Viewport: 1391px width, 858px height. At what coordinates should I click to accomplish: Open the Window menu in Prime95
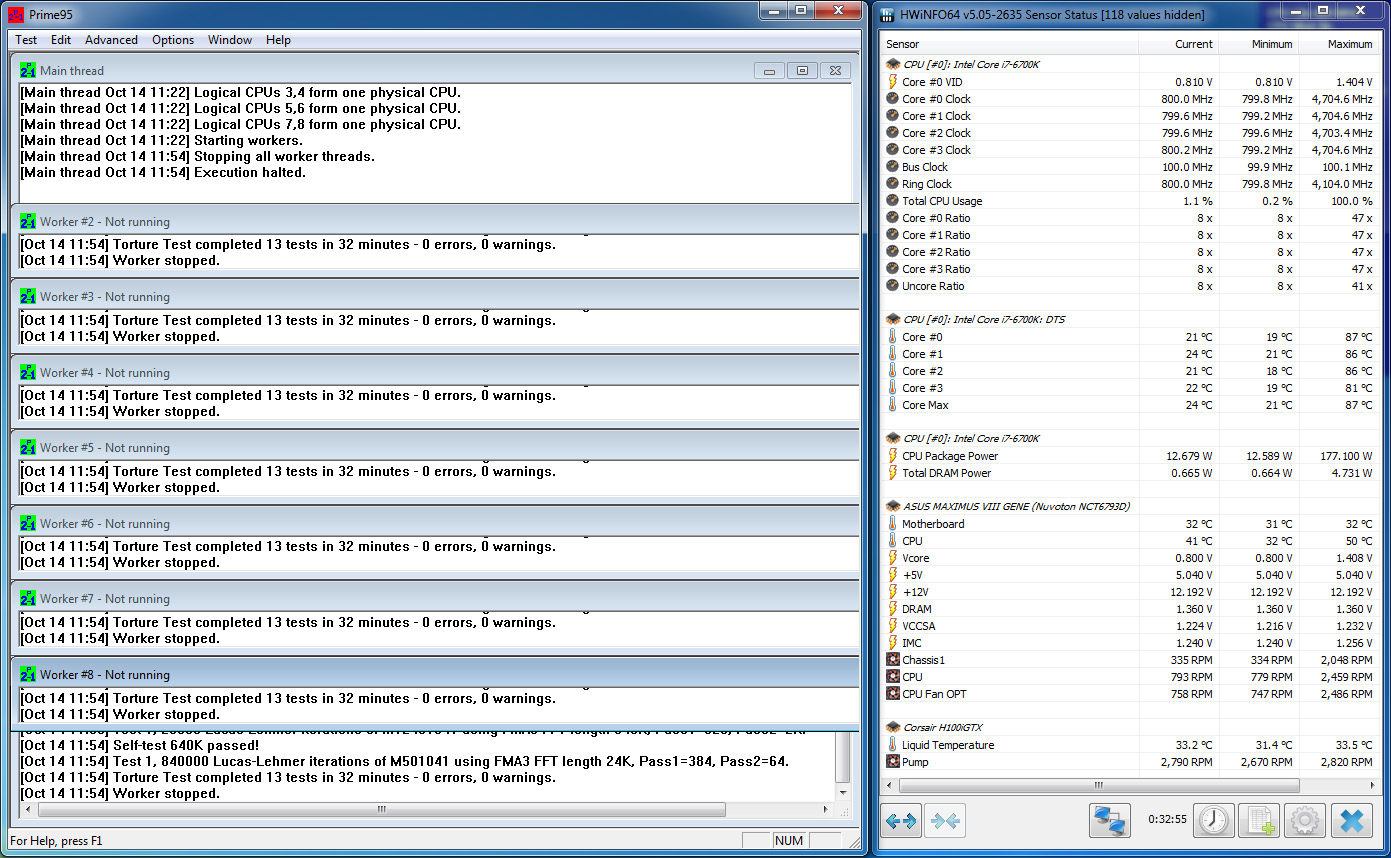[230, 40]
